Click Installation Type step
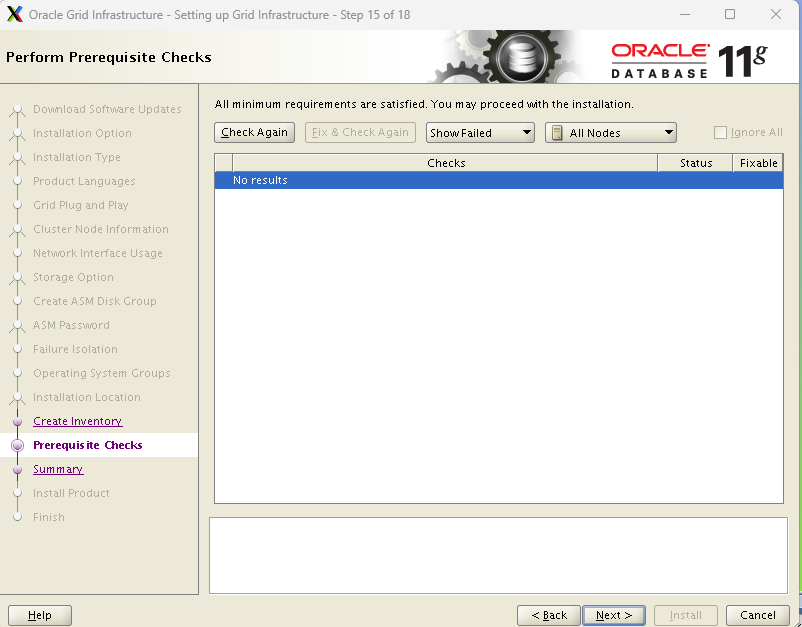The image size is (802, 627). point(77,157)
